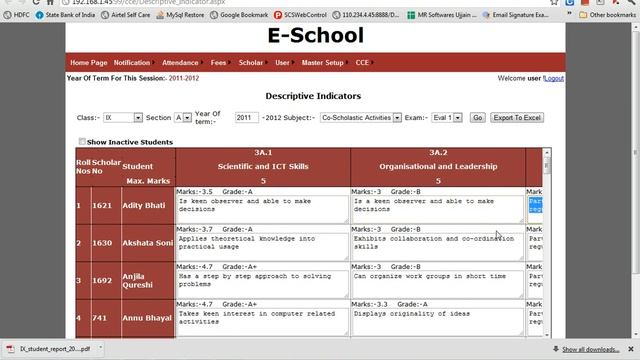Go to Home Page menu
The width and height of the screenshot is (640, 360).
[89, 62]
